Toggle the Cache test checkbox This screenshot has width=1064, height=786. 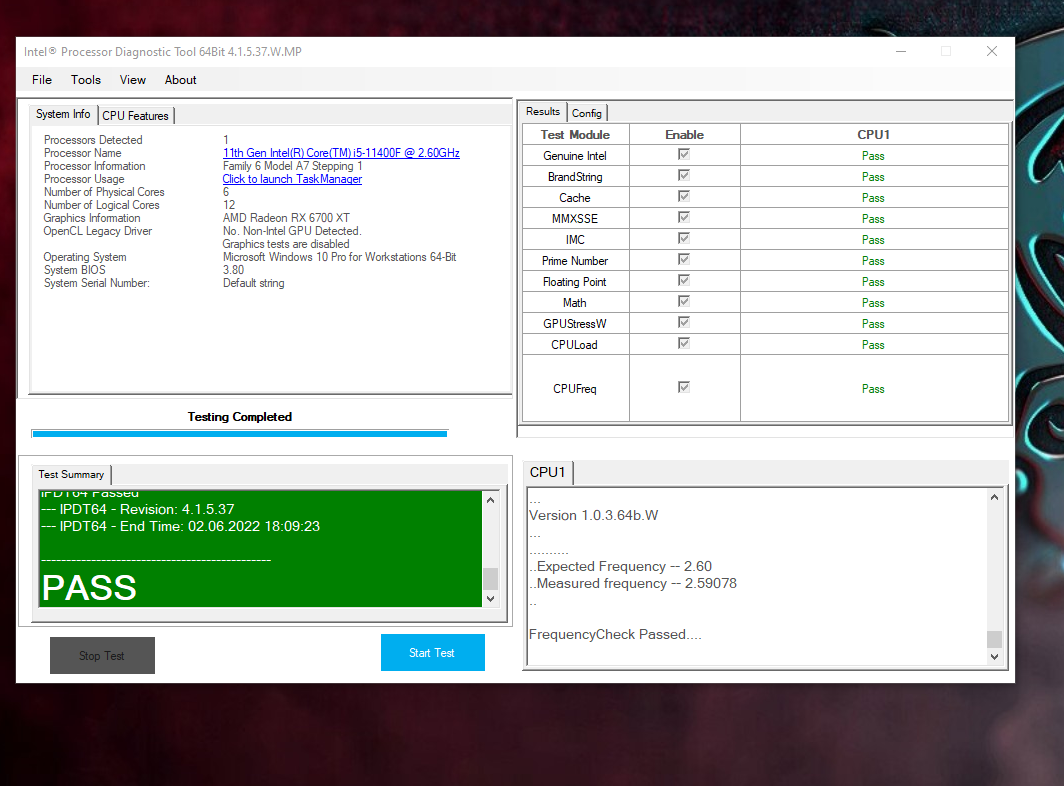tap(684, 197)
